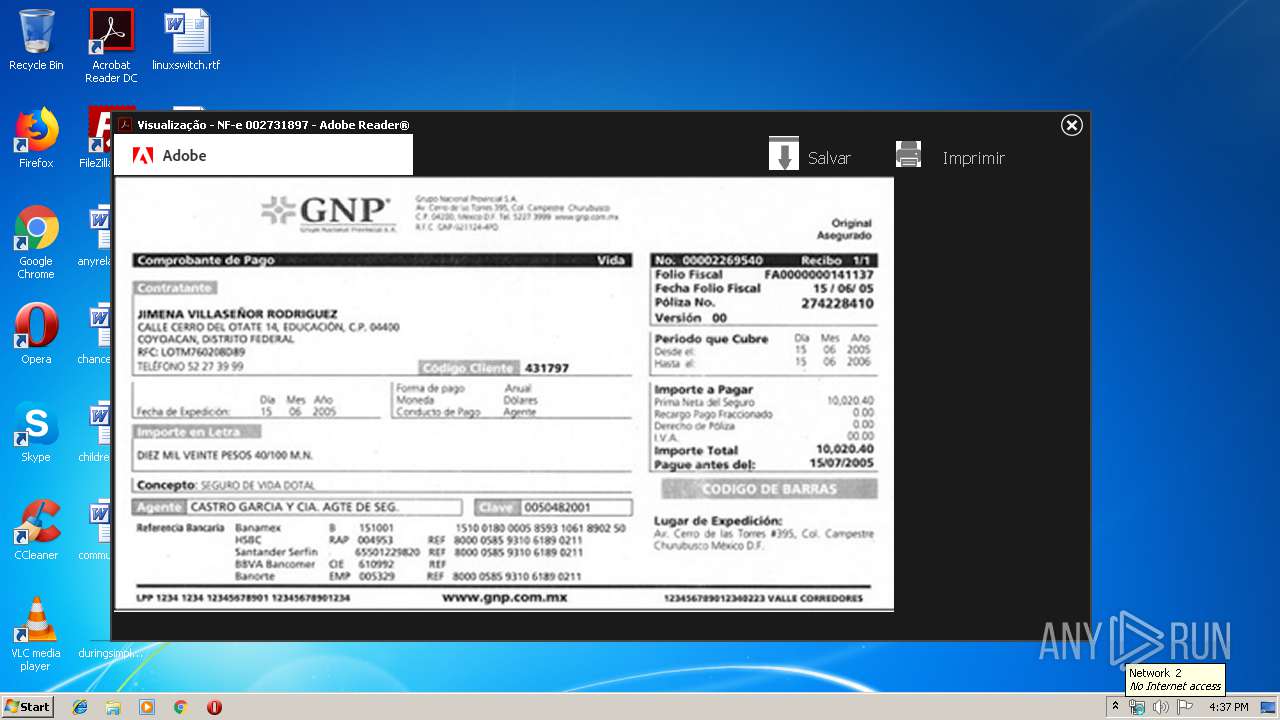
Task: Click the volume speaker tray icon
Action: 1161,707
